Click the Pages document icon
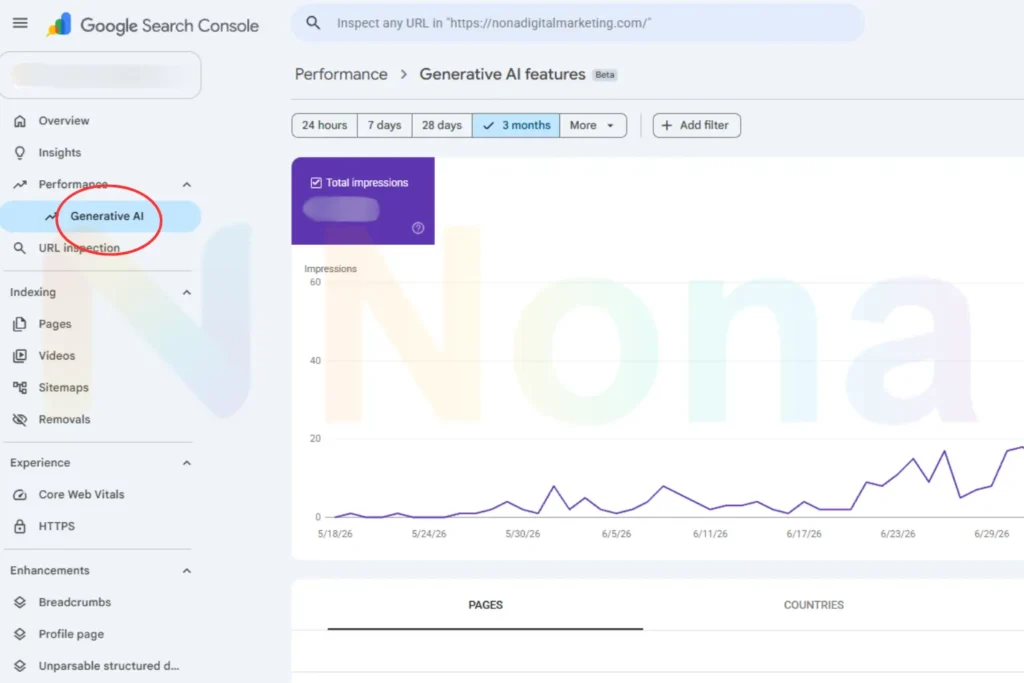This screenshot has width=1024, height=683. 20,324
